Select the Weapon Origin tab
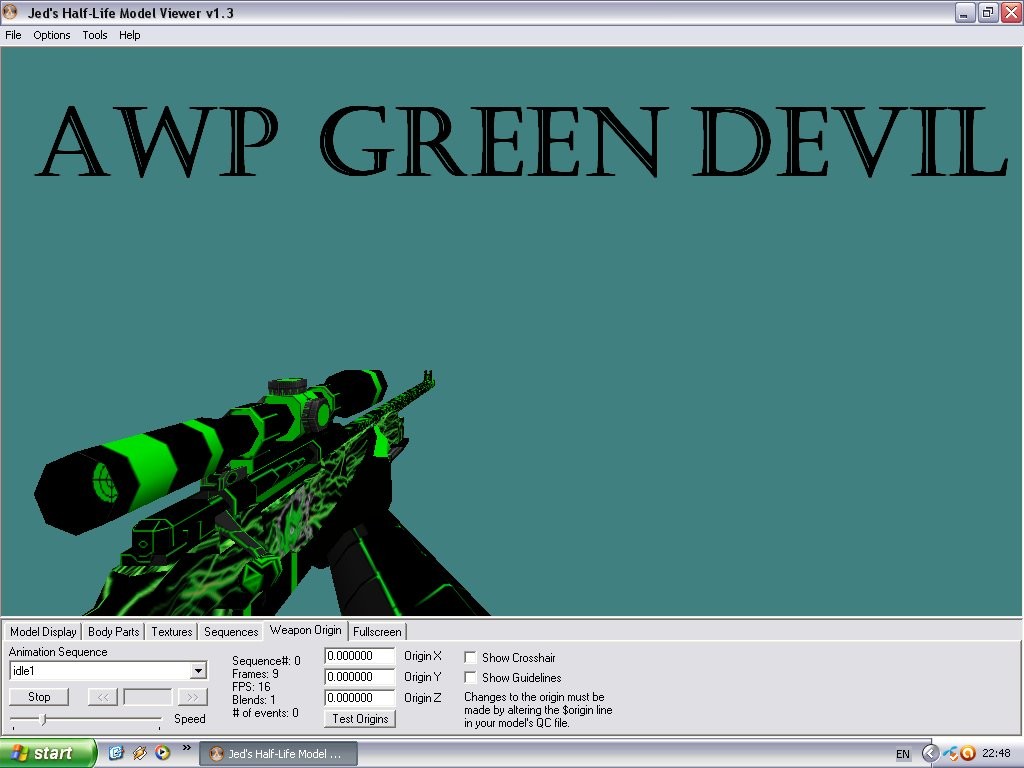1024x768 pixels. click(x=306, y=630)
